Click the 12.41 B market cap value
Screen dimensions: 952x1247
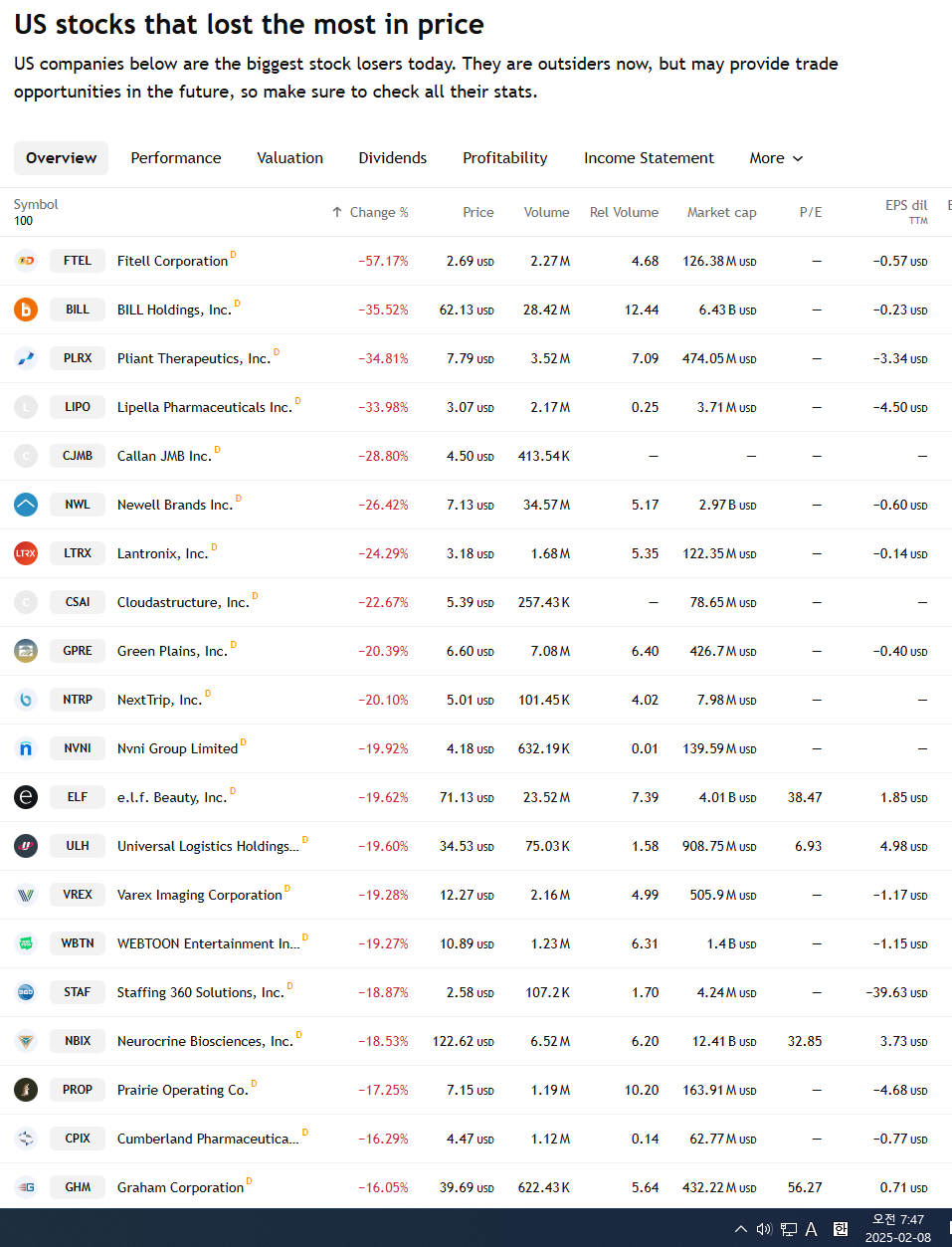point(724,1041)
